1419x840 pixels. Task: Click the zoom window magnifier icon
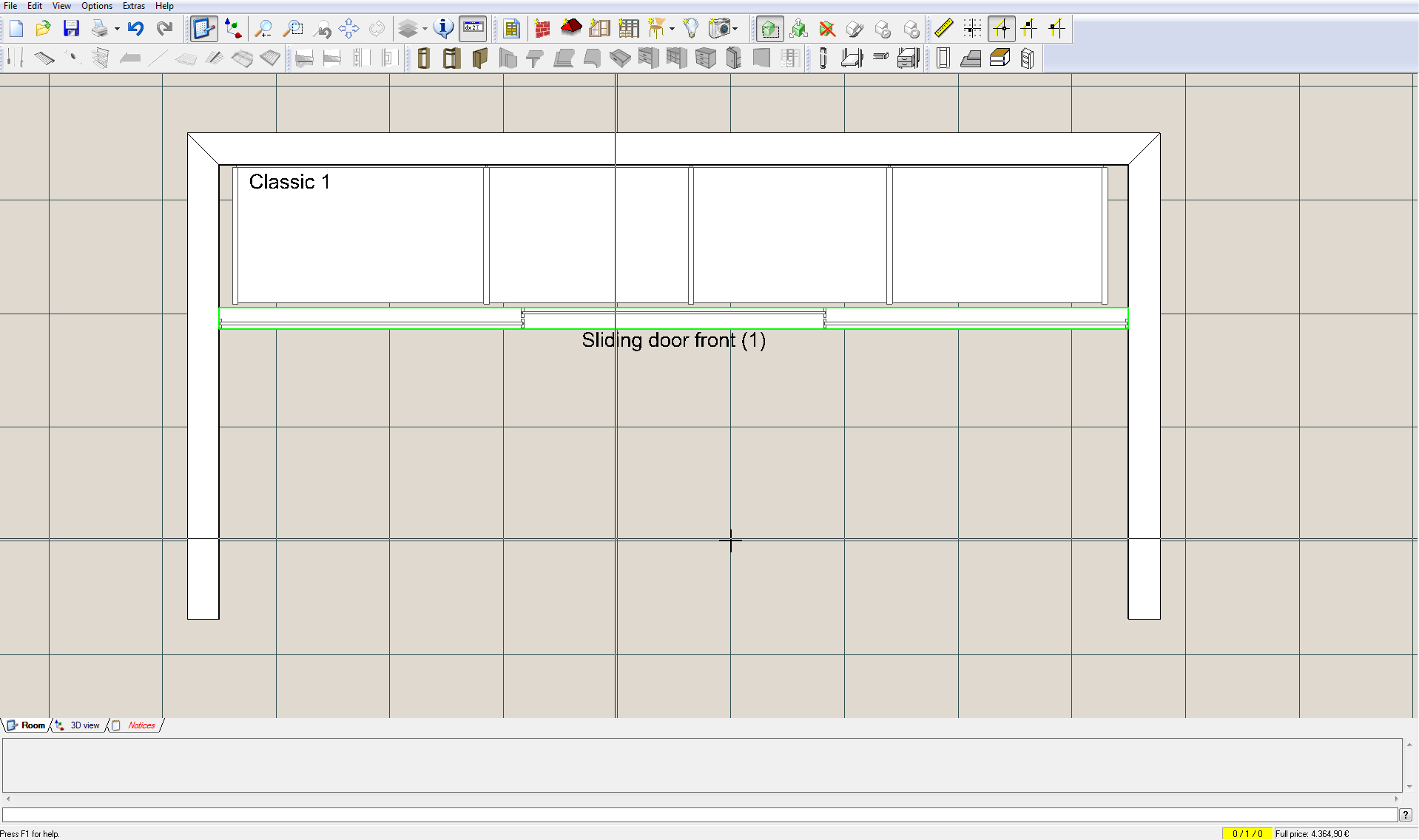point(294,29)
